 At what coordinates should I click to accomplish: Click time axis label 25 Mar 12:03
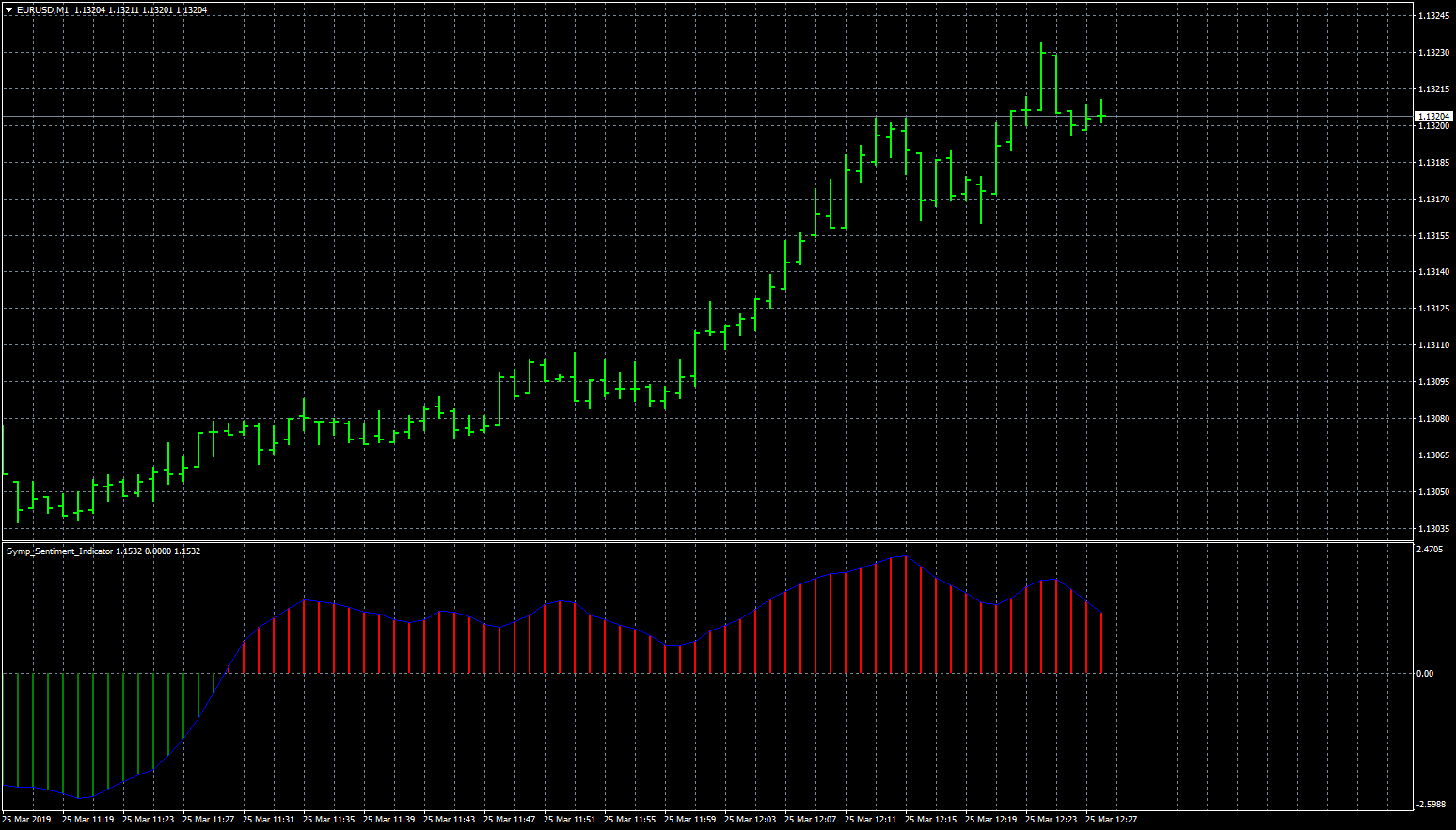tap(751, 820)
